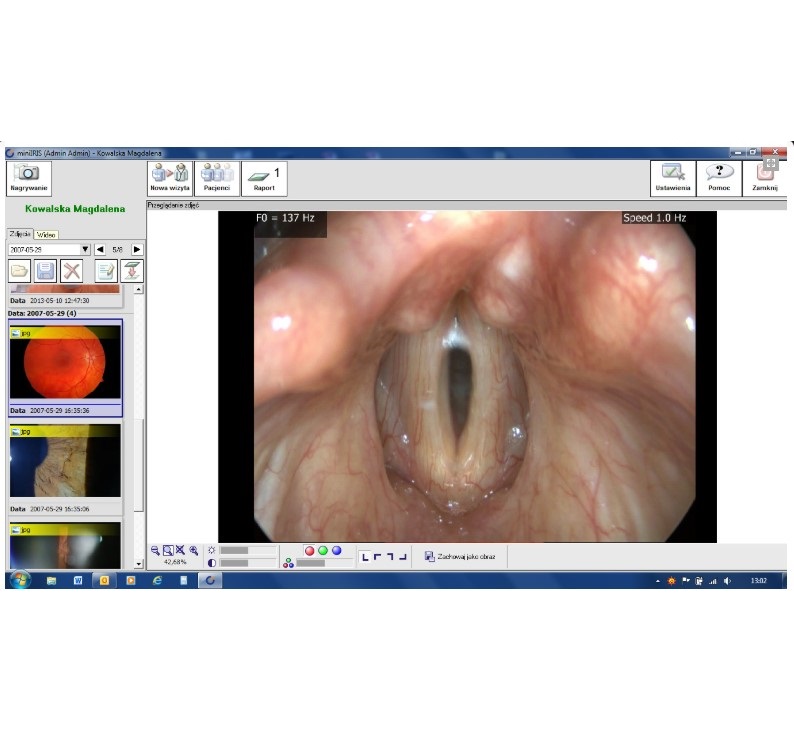Toggle the green color channel circle
The height and width of the screenshot is (749, 794).
323,550
